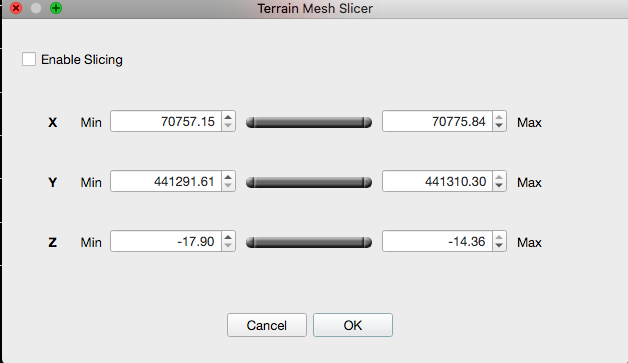This screenshot has height=363, width=628.
Task: Increase Z Min value using up stepper
Action: pos(228,237)
